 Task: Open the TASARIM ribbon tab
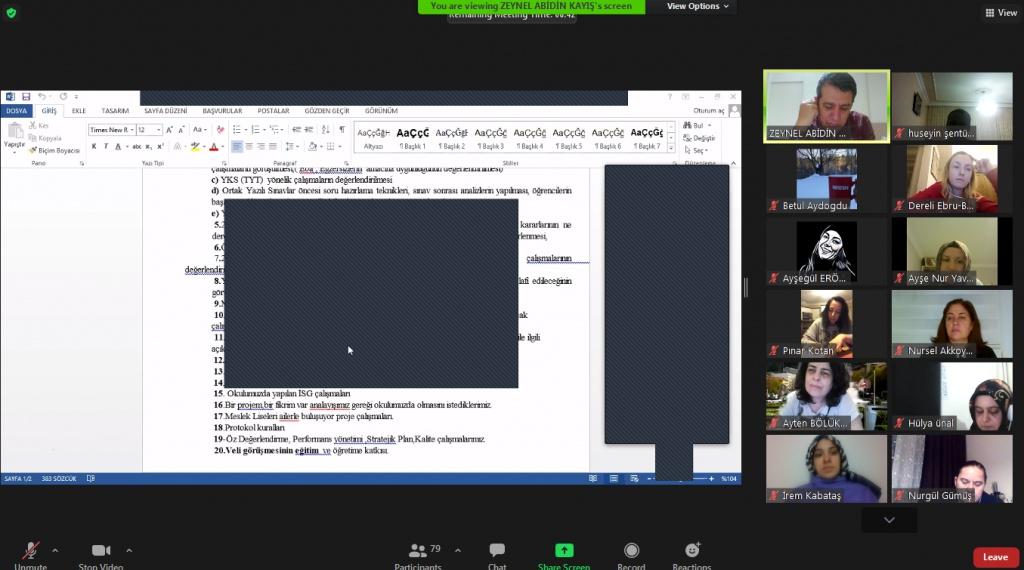point(115,111)
